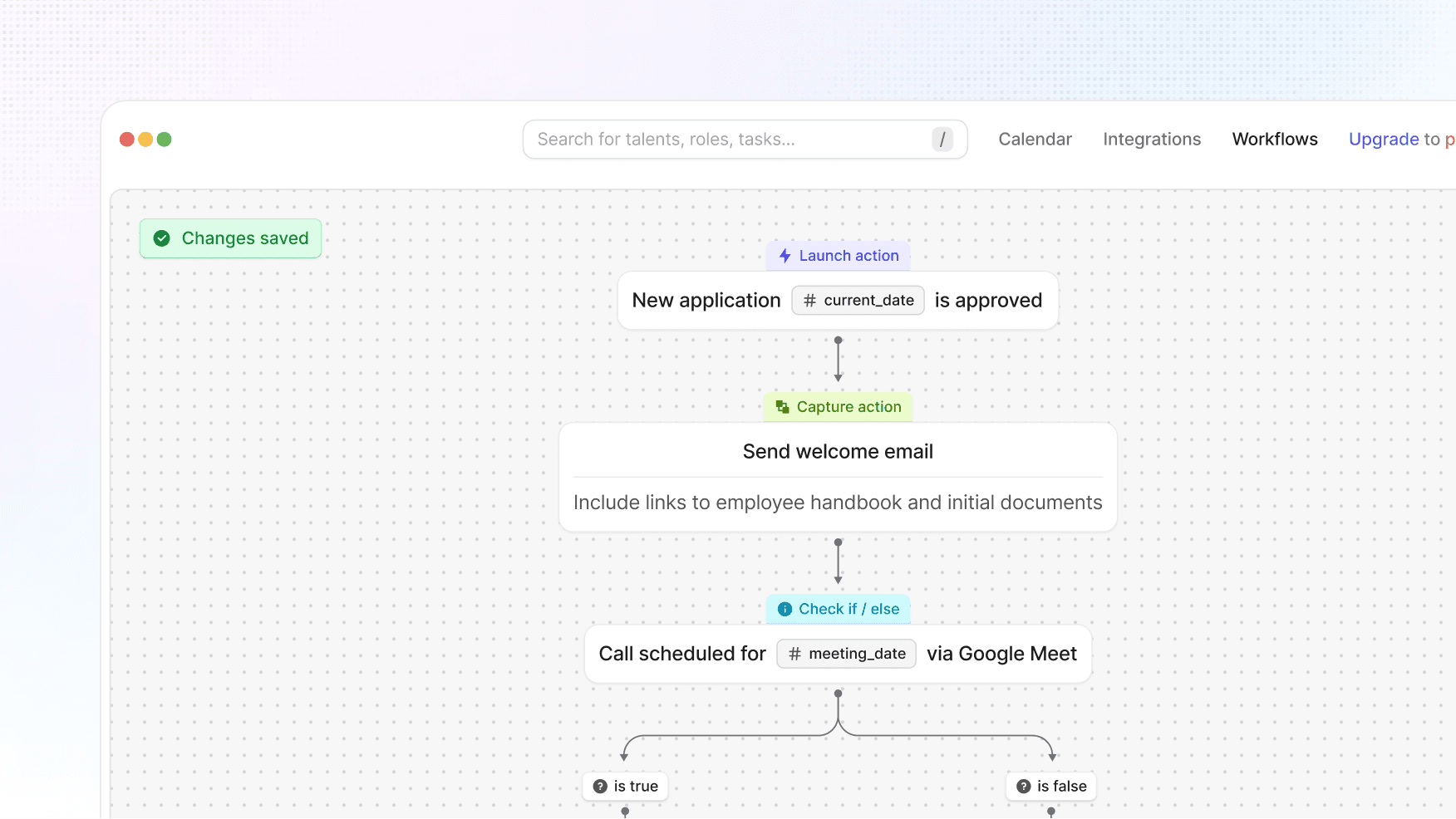Click the lightning bolt Launch action icon
This screenshot has height=819, width=1456.
click(x=785, y=256)
